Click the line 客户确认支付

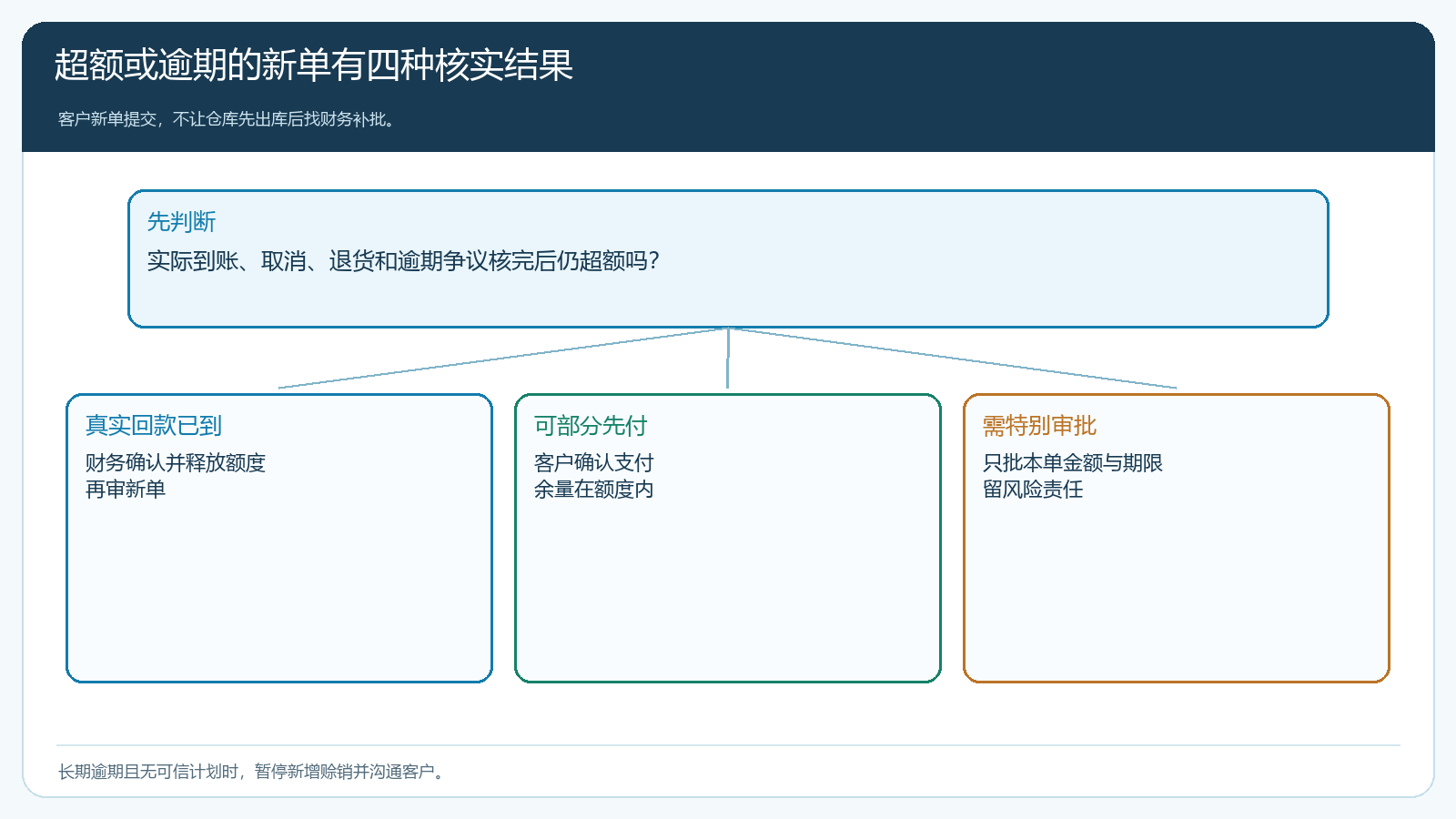pos(594,463)
